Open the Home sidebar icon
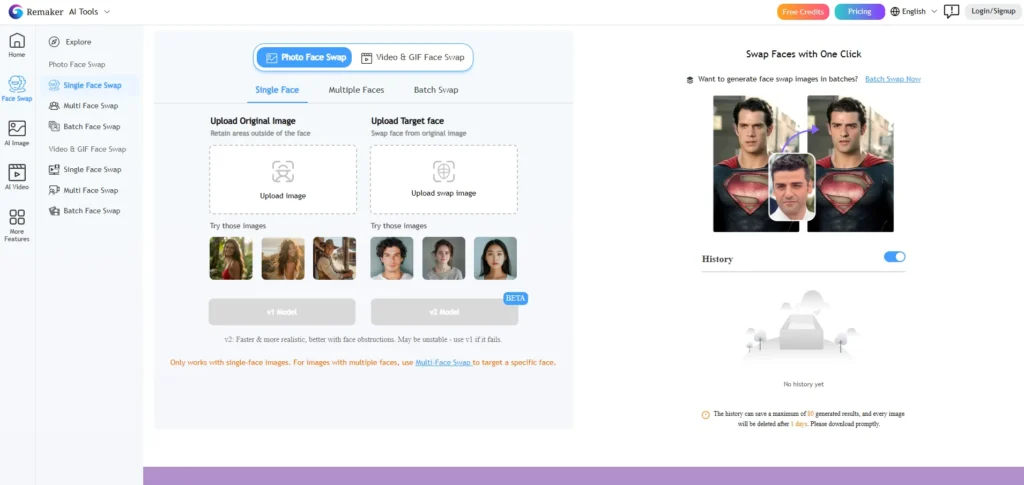Screen dimensions: 1024x485 click(17, 40)
